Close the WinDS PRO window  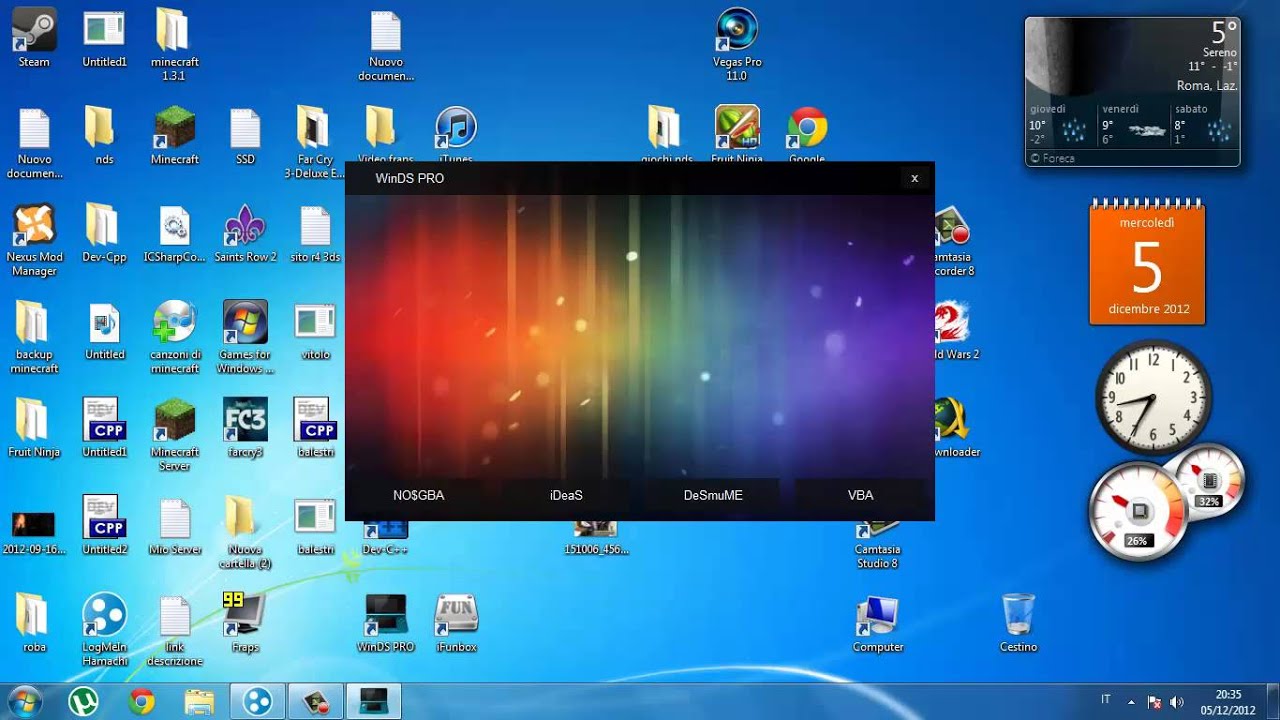point(914,178)
